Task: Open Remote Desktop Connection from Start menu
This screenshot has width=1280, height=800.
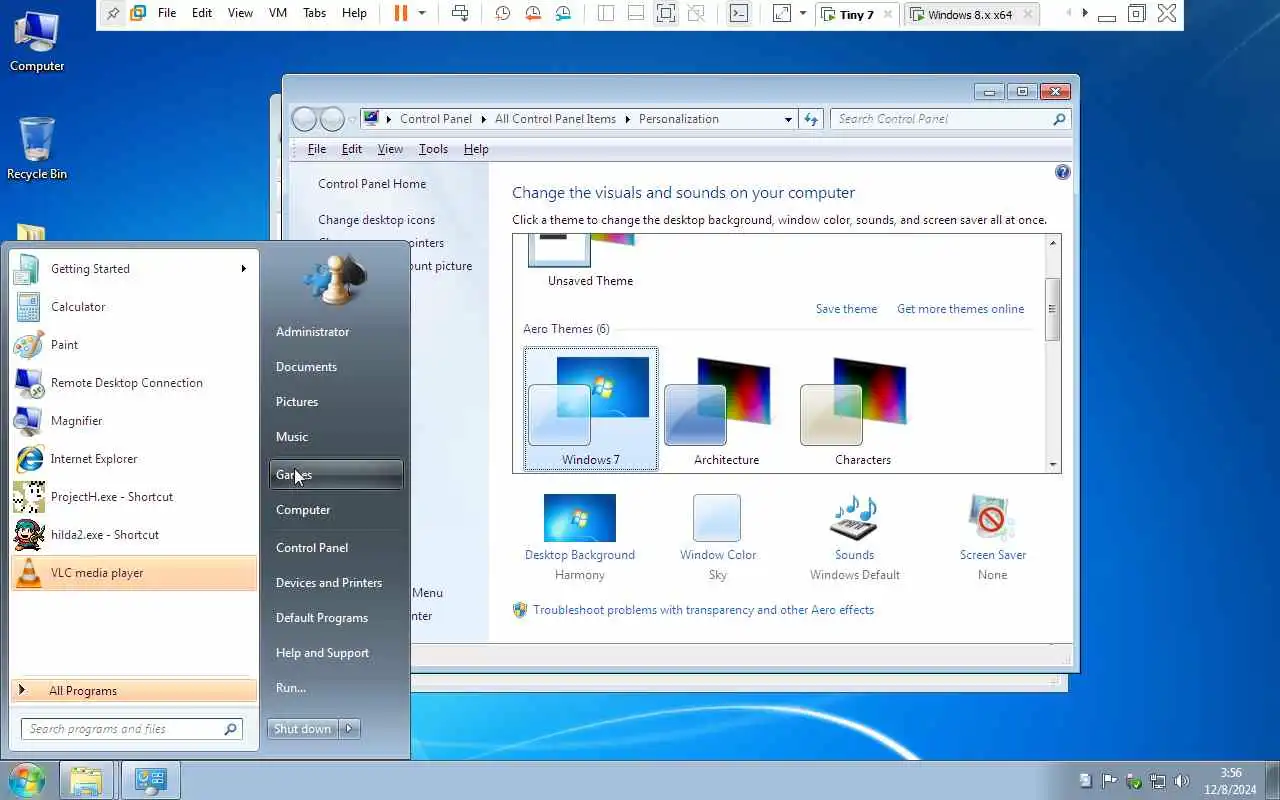Action: pyautogui.click(x=134, y=383)
